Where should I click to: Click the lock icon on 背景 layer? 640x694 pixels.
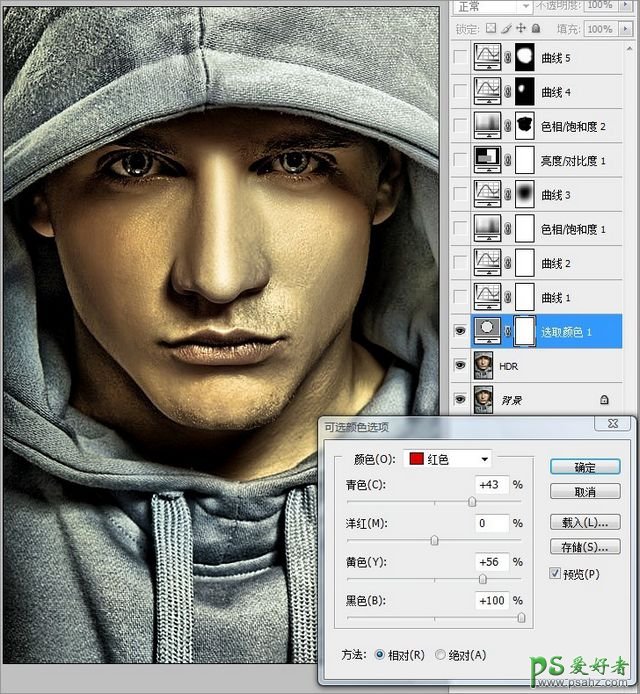click(x=604, y=399)
